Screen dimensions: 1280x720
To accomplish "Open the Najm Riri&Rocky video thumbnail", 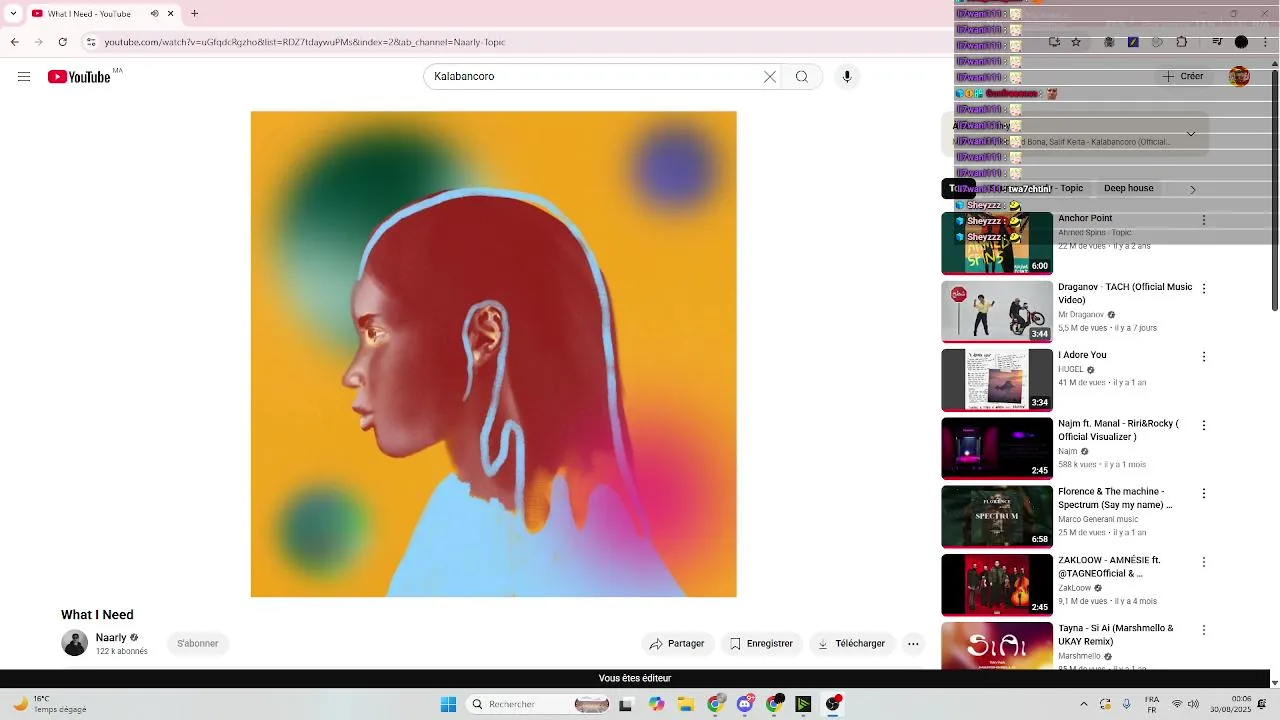I will coord(997,448).
